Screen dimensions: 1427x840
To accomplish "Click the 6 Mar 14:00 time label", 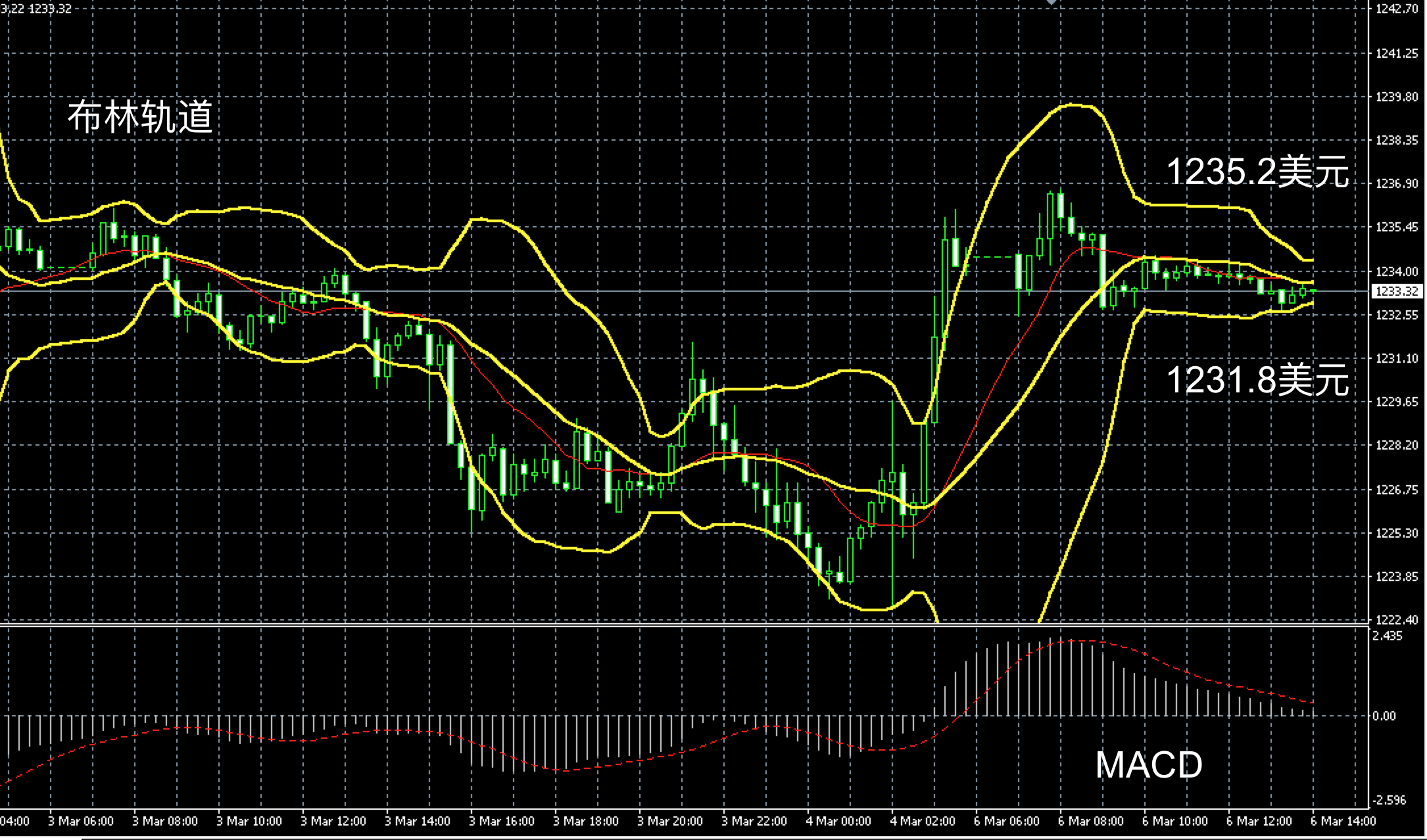I will click(1343, 821).
